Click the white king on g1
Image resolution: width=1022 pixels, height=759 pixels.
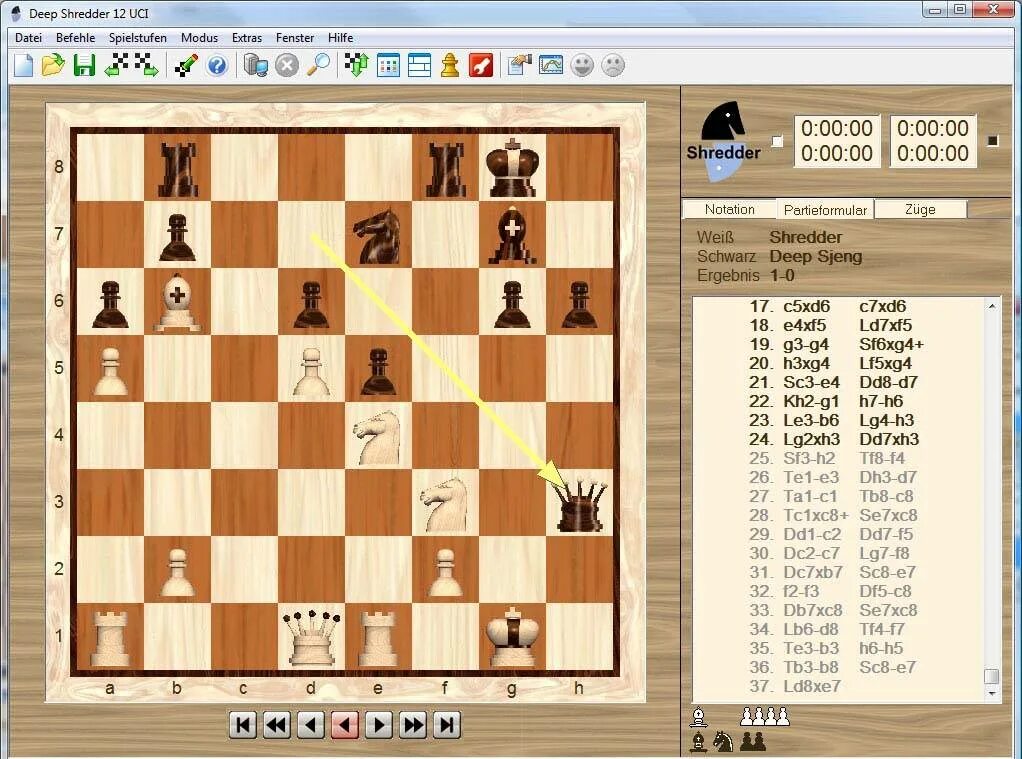513,637
